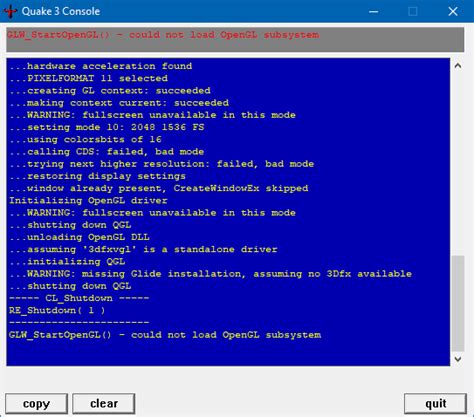Minimize the Quake 3 Console window

pos(374,12)
